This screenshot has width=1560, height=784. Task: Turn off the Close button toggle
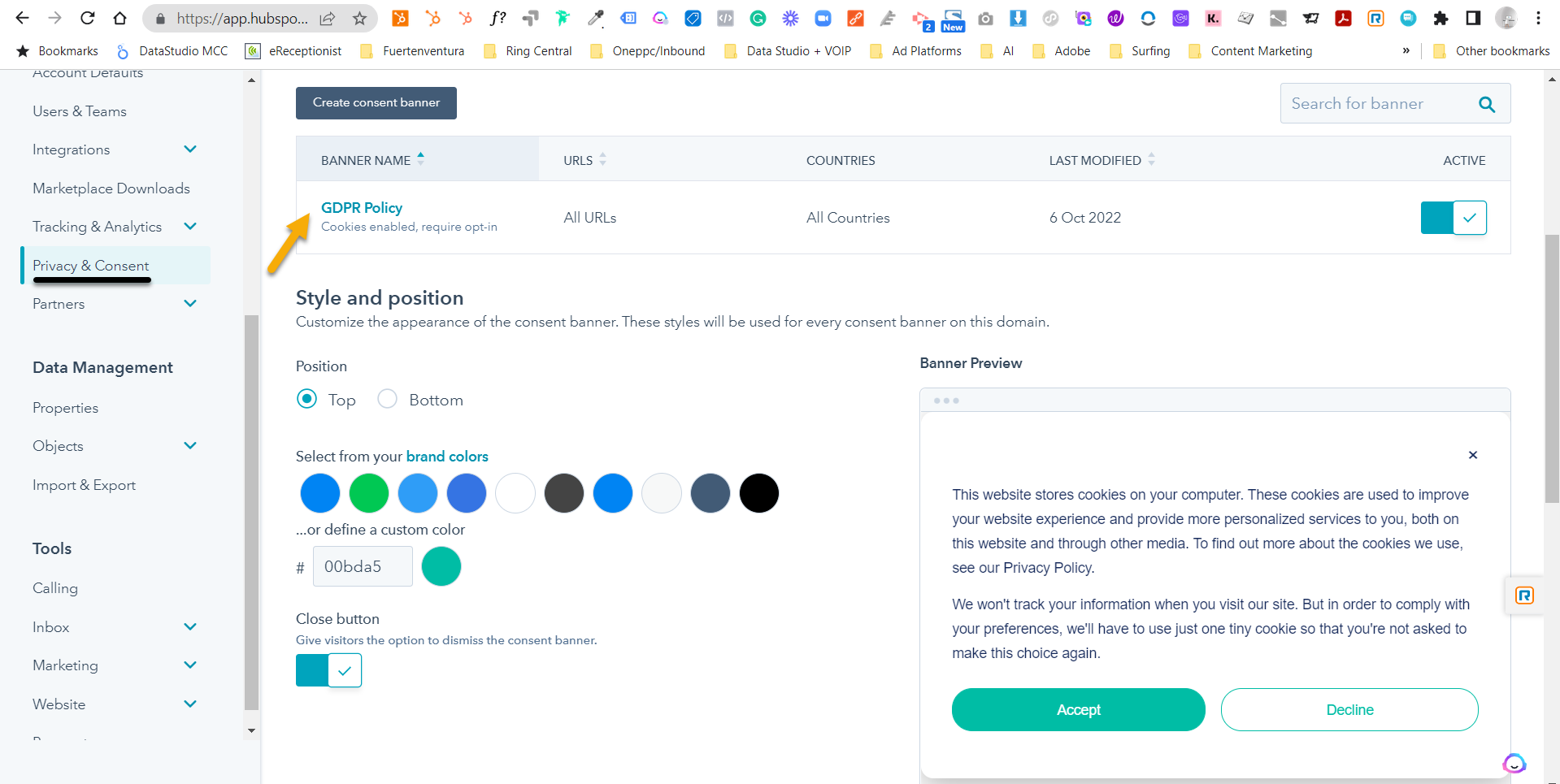tap(328, 669)
